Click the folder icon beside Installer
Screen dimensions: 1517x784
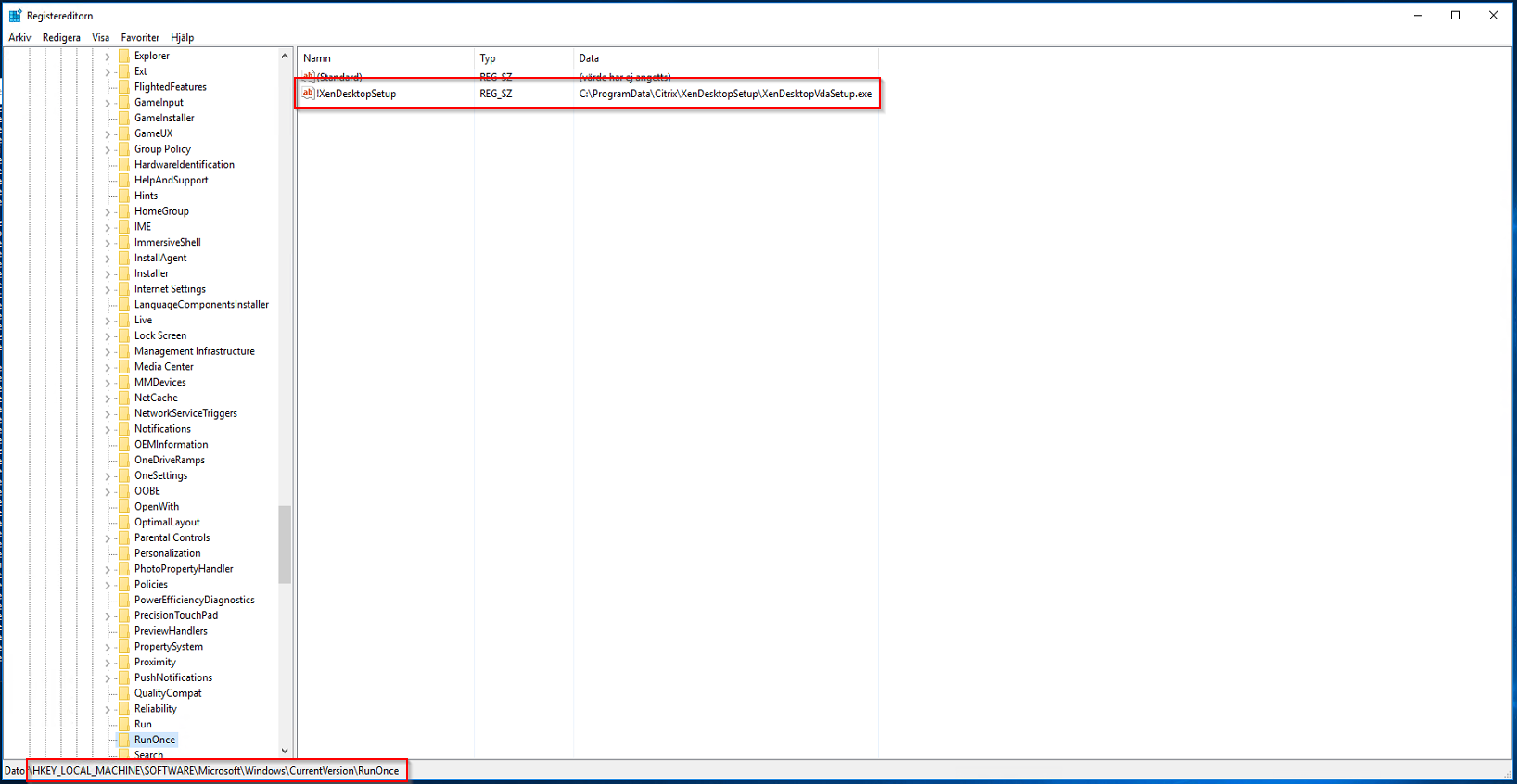coord(124,273)
